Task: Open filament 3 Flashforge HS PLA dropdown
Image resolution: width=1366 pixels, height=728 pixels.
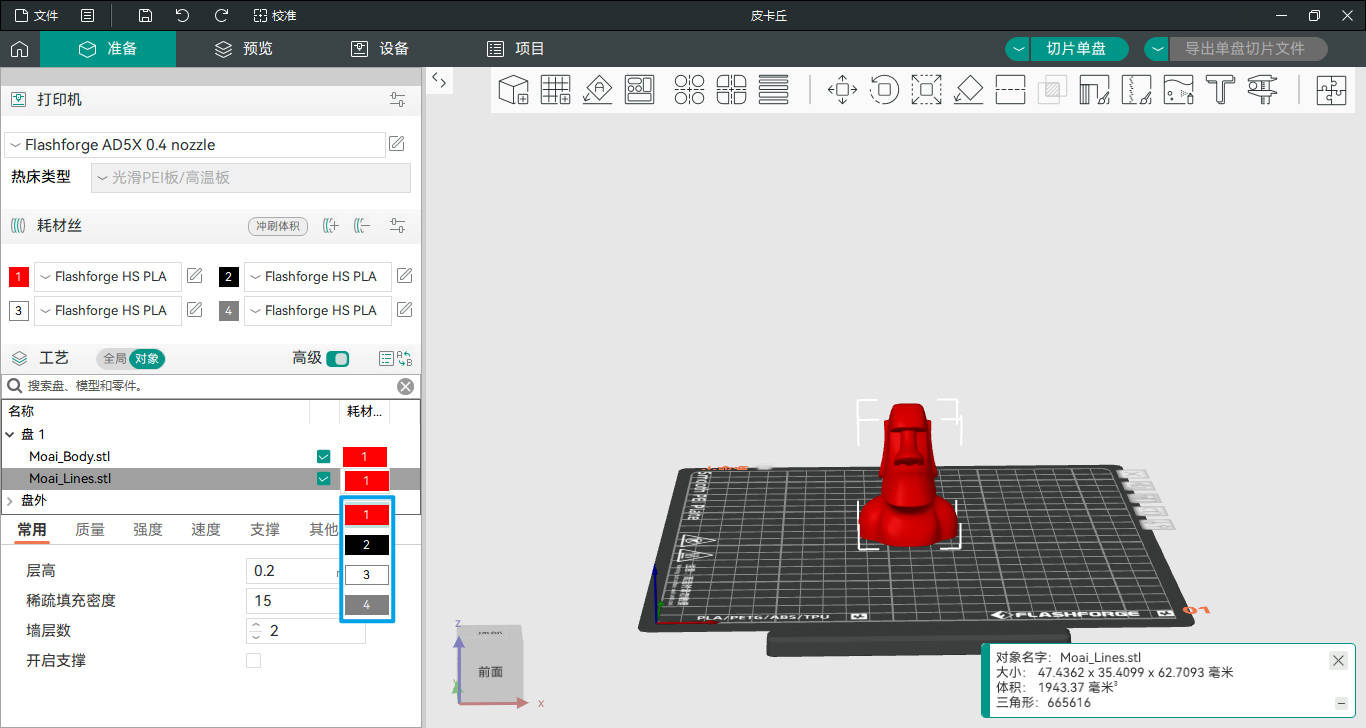Action: tap(108, 311)
